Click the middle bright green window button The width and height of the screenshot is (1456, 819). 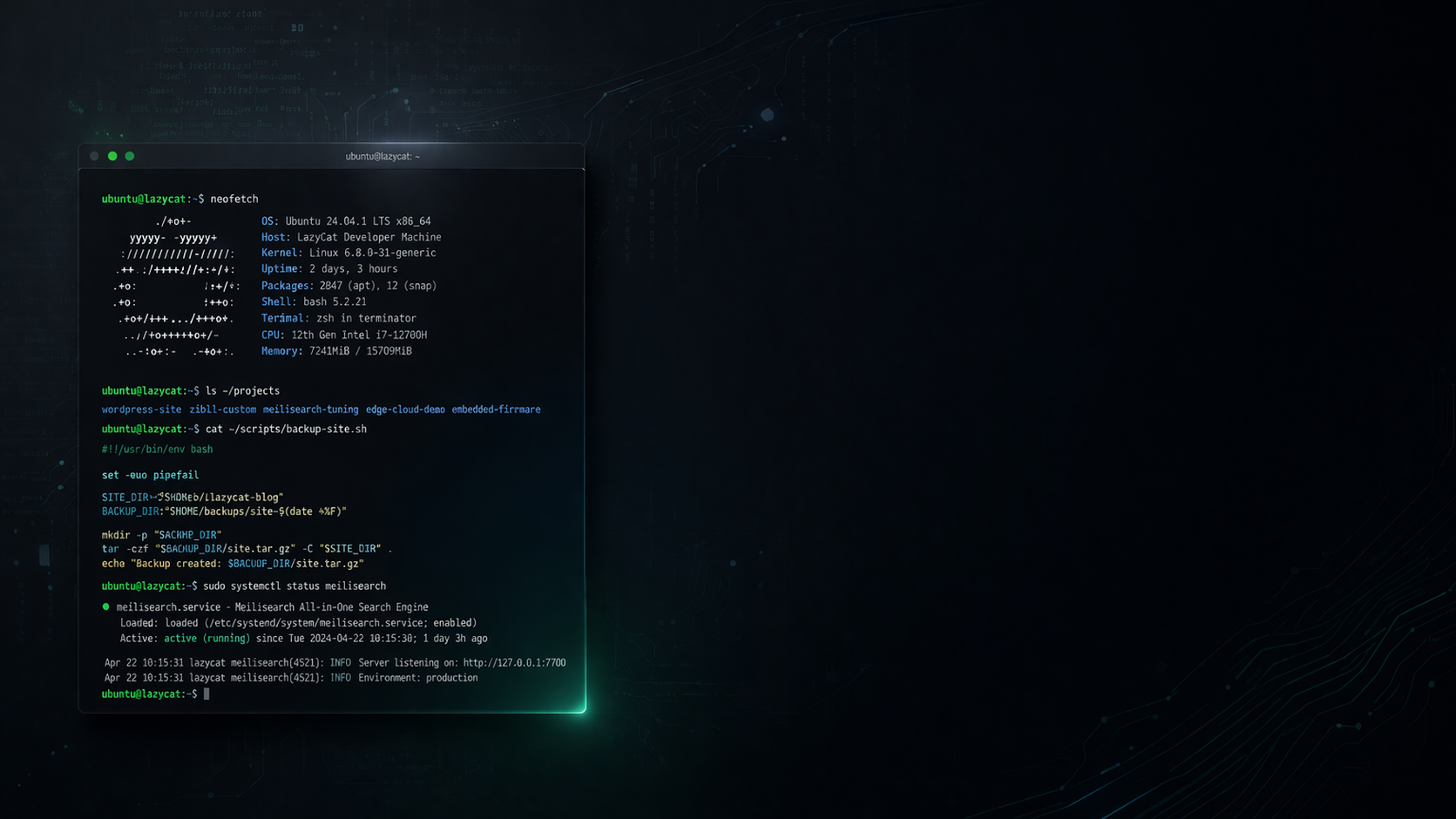112,156
